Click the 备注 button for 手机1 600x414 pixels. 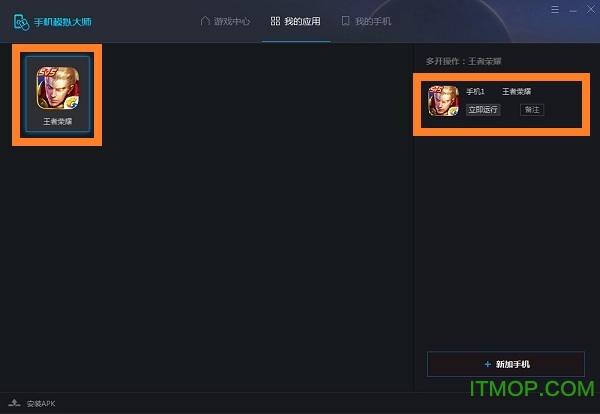click(532, 110)
